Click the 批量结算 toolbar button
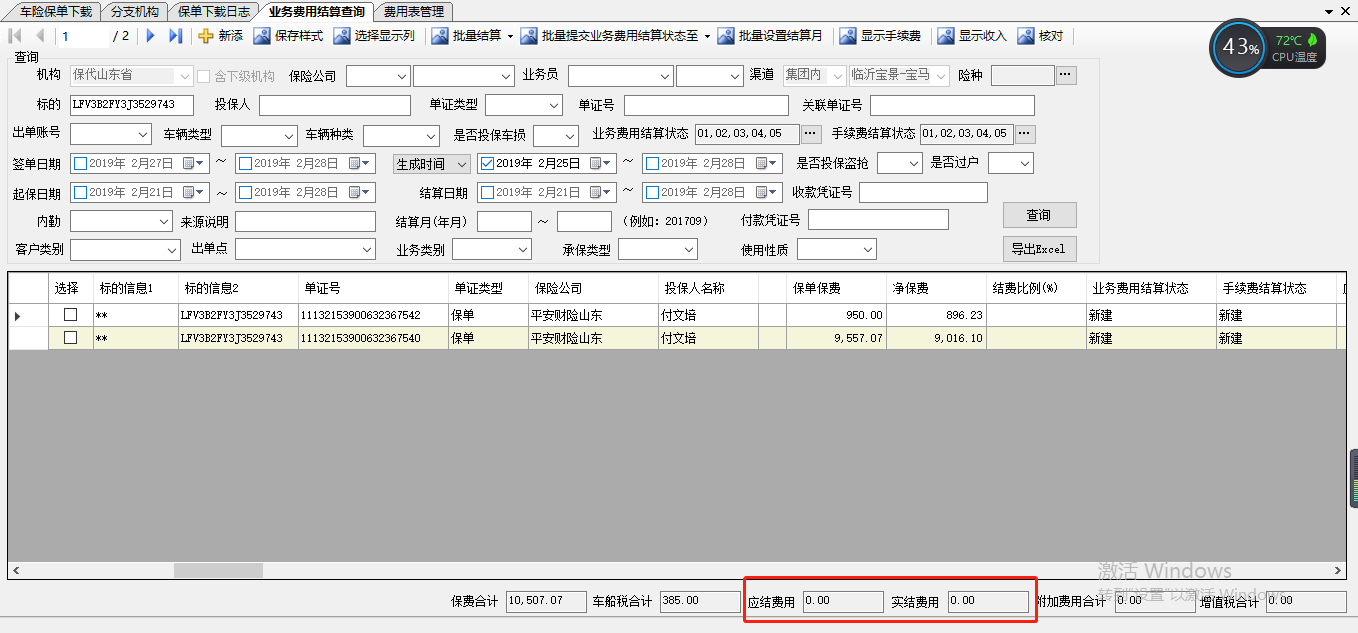 (x=466, y=36)
